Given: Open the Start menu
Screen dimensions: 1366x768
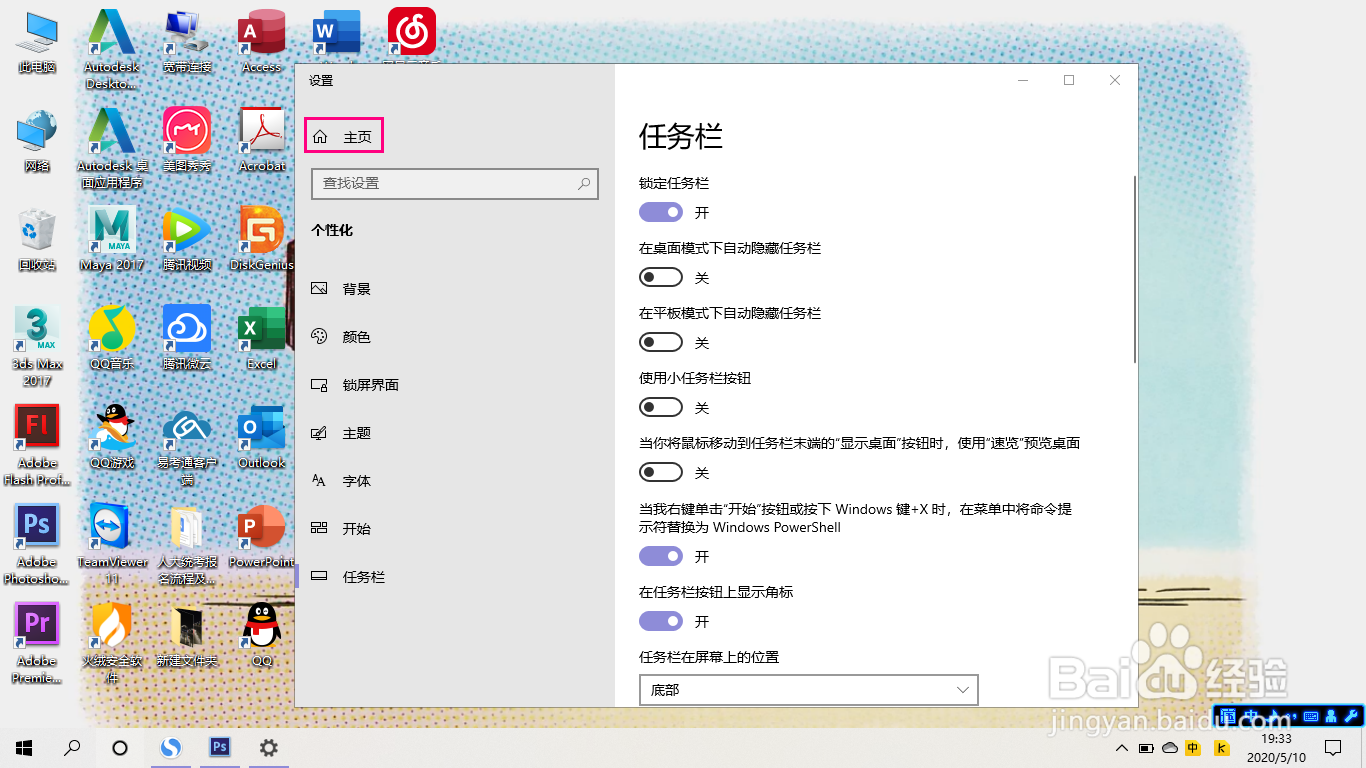Looking at the screenshot, I should pos(22,747).
